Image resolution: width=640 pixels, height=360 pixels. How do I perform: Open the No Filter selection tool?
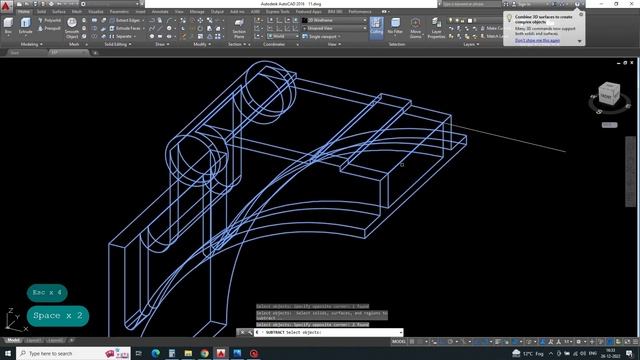pos(395,27)
